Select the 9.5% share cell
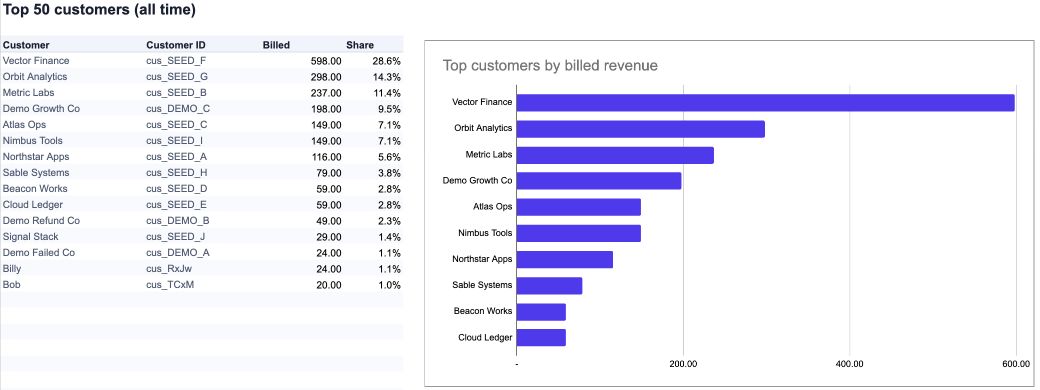 389,109
